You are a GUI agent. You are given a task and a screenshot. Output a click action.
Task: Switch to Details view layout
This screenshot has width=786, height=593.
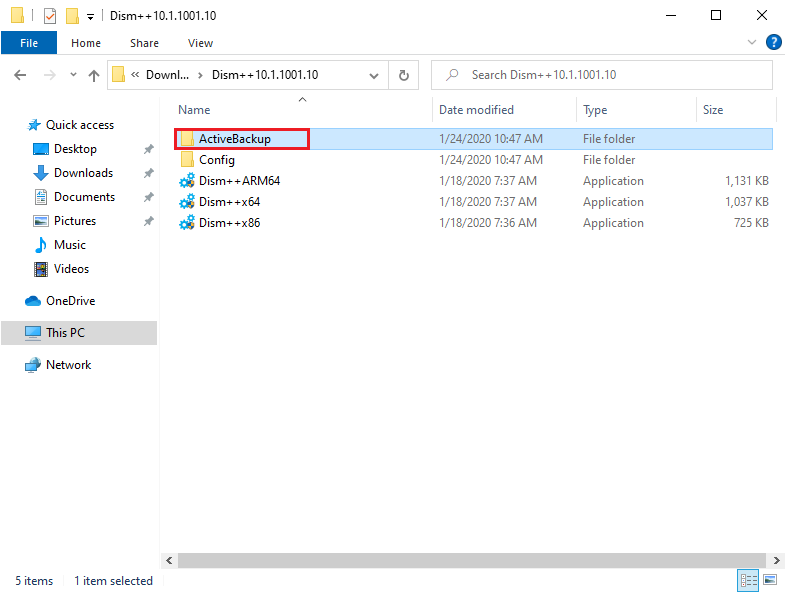coord(748,580)
